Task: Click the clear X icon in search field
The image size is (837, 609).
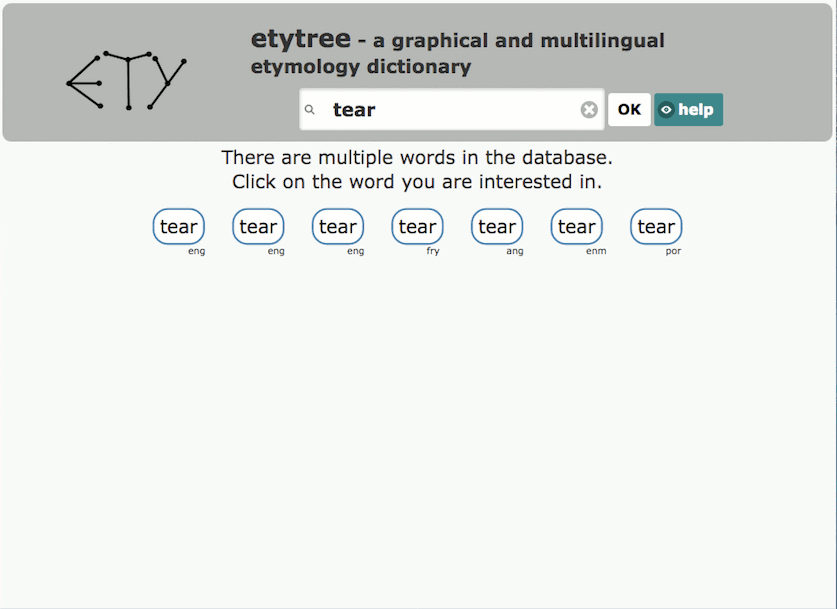Action: tap(589, 109)
